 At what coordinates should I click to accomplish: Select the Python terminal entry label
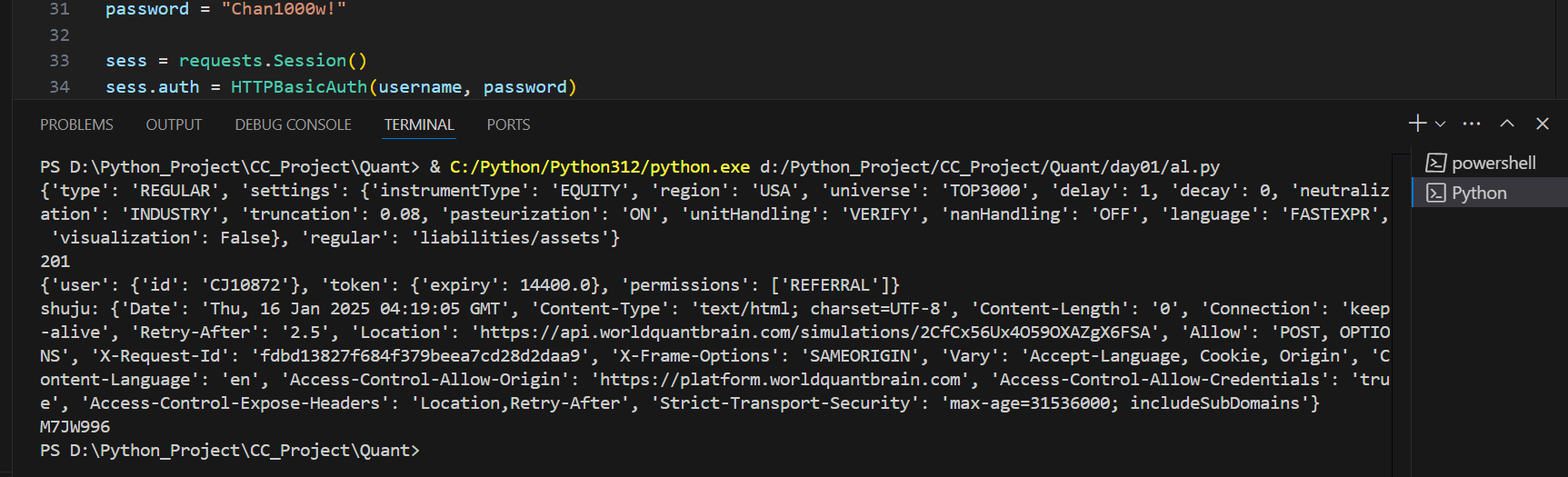click(1479, 194)
